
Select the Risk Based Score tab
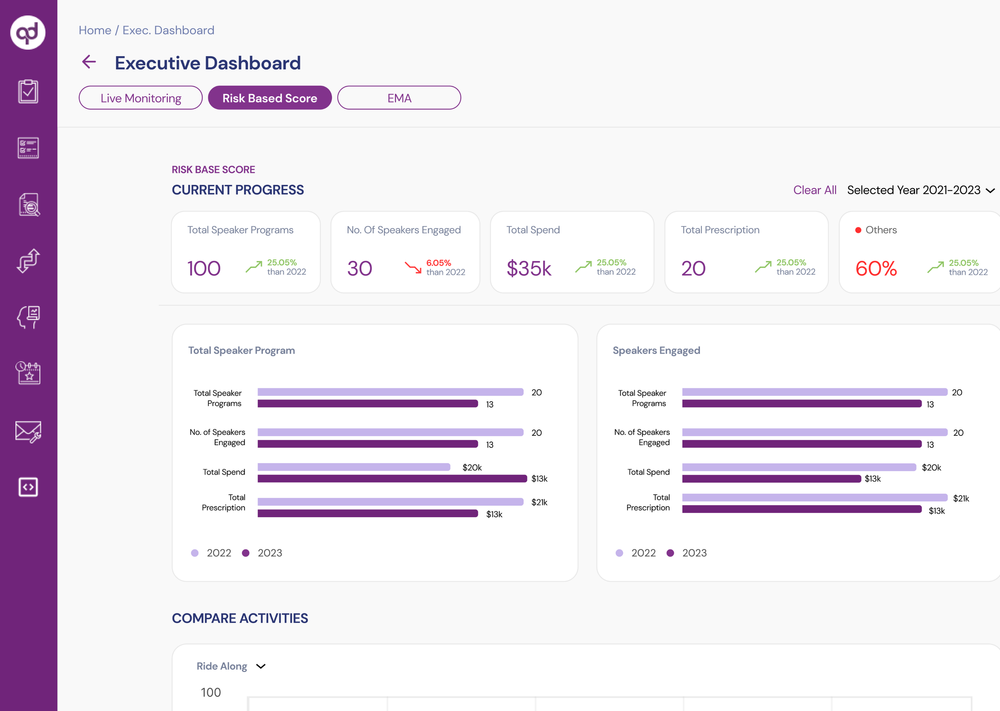(x=270, y=98)
